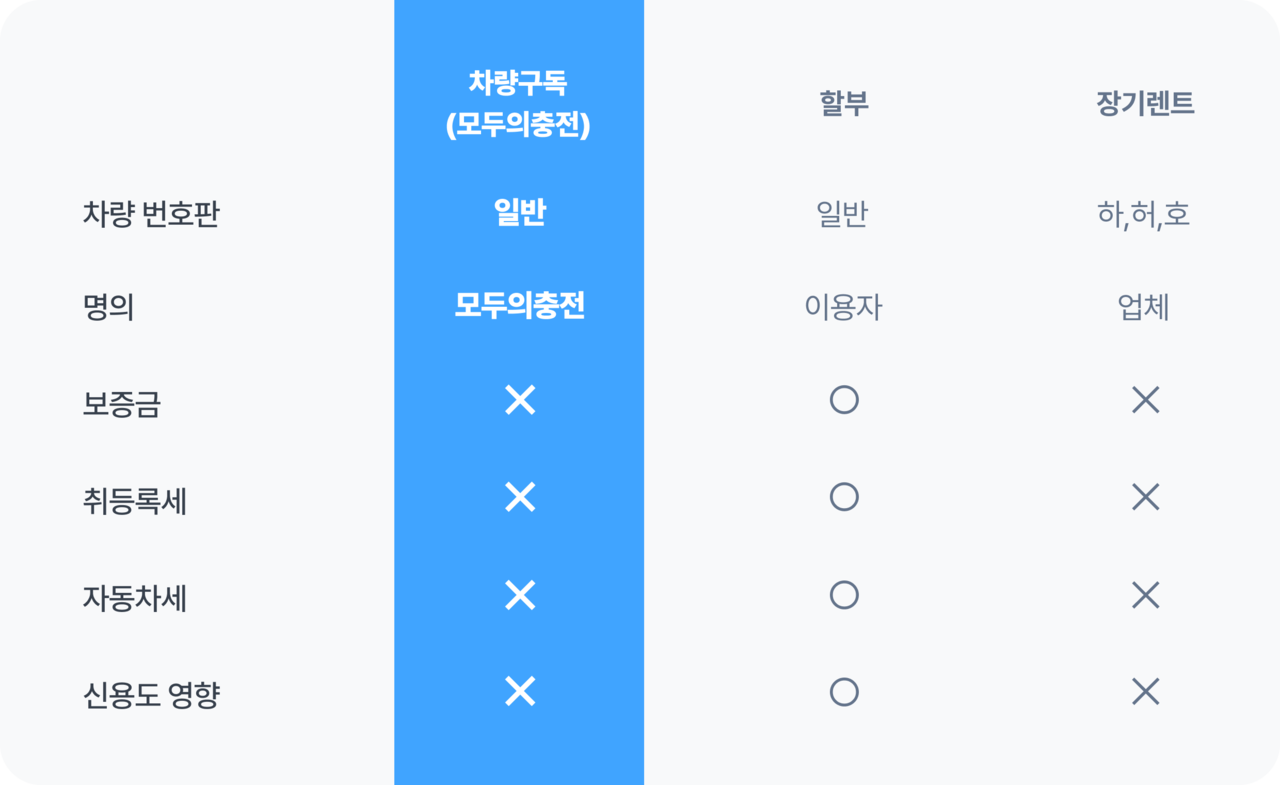Click the circle icon for 취등록세 under 할부

pyautogui.click(x=844, y=497)
